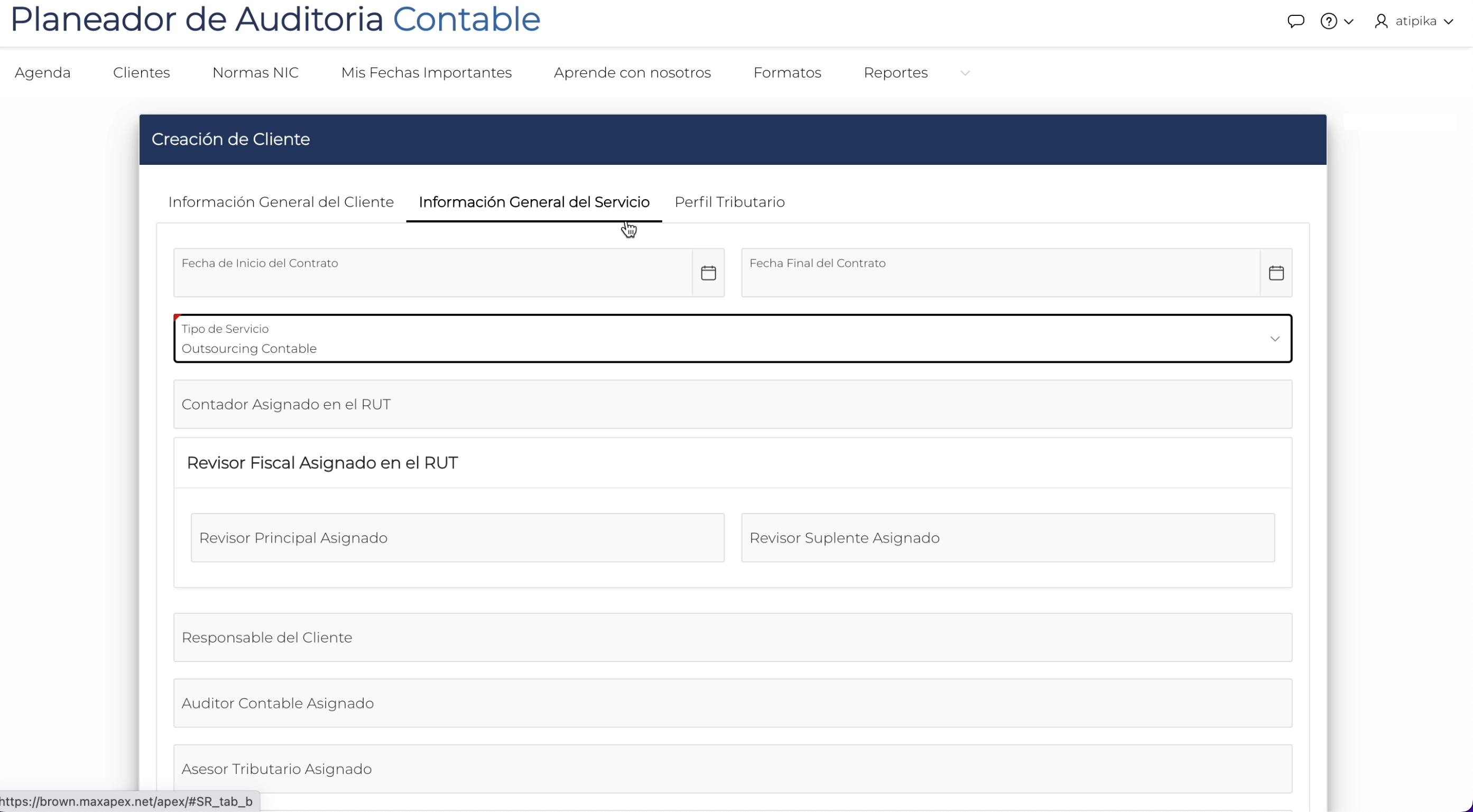The image size is (1473, 812).
Task: Open the Reportes menu item
Action: tap(895, 72)
